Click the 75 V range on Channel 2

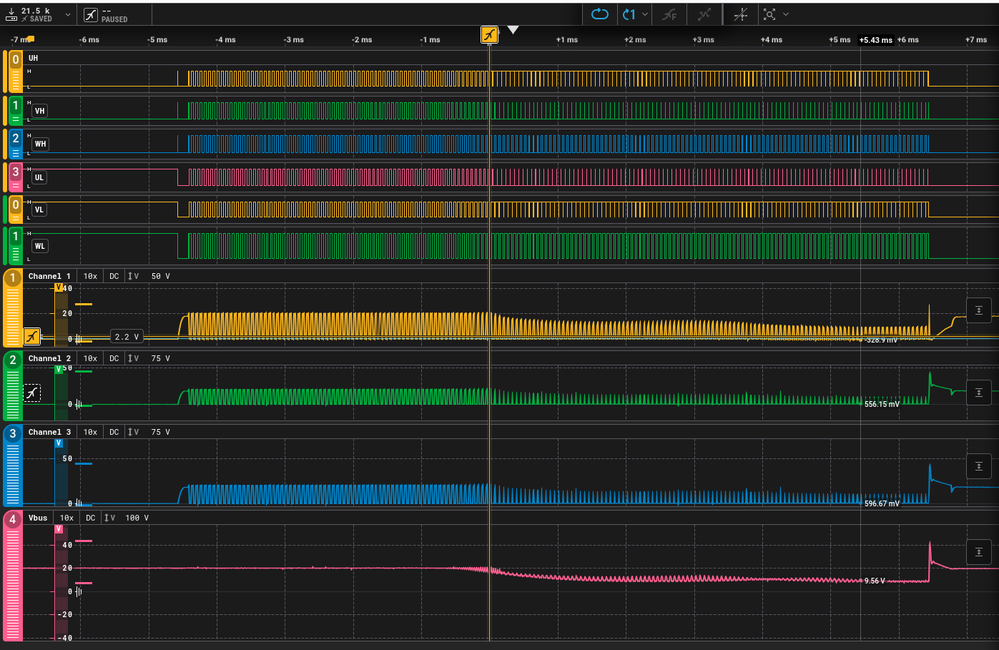click(160, 358)
